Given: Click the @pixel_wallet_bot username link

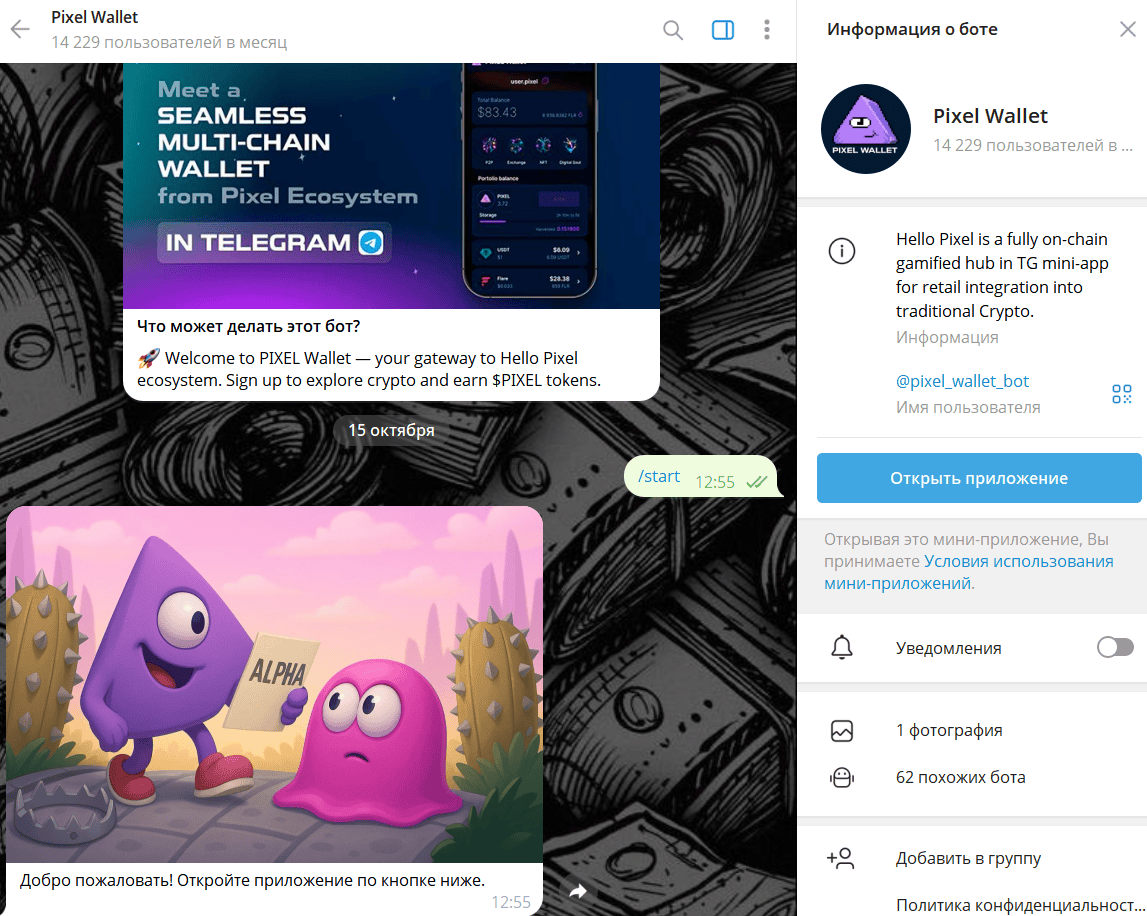Looking at the screenshot, I should point(962,381).
